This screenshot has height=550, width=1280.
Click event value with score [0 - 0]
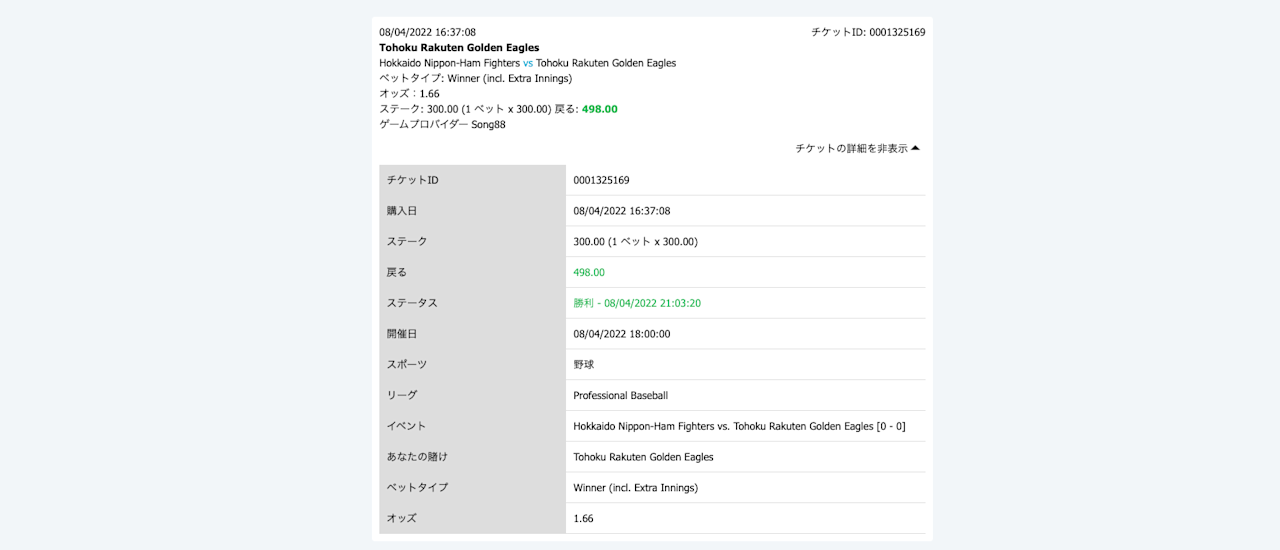pos(739,426)
